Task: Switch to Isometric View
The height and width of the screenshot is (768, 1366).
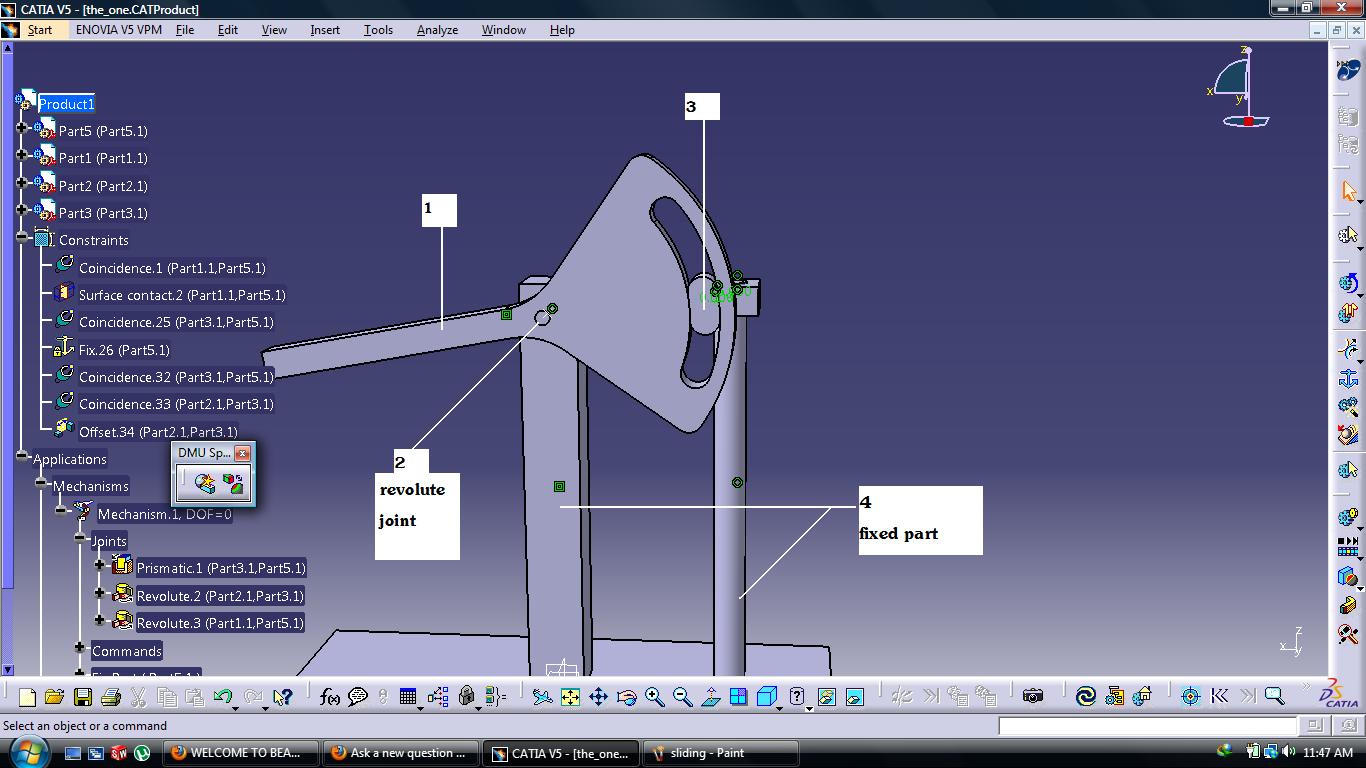Action: tap(768, 695)
